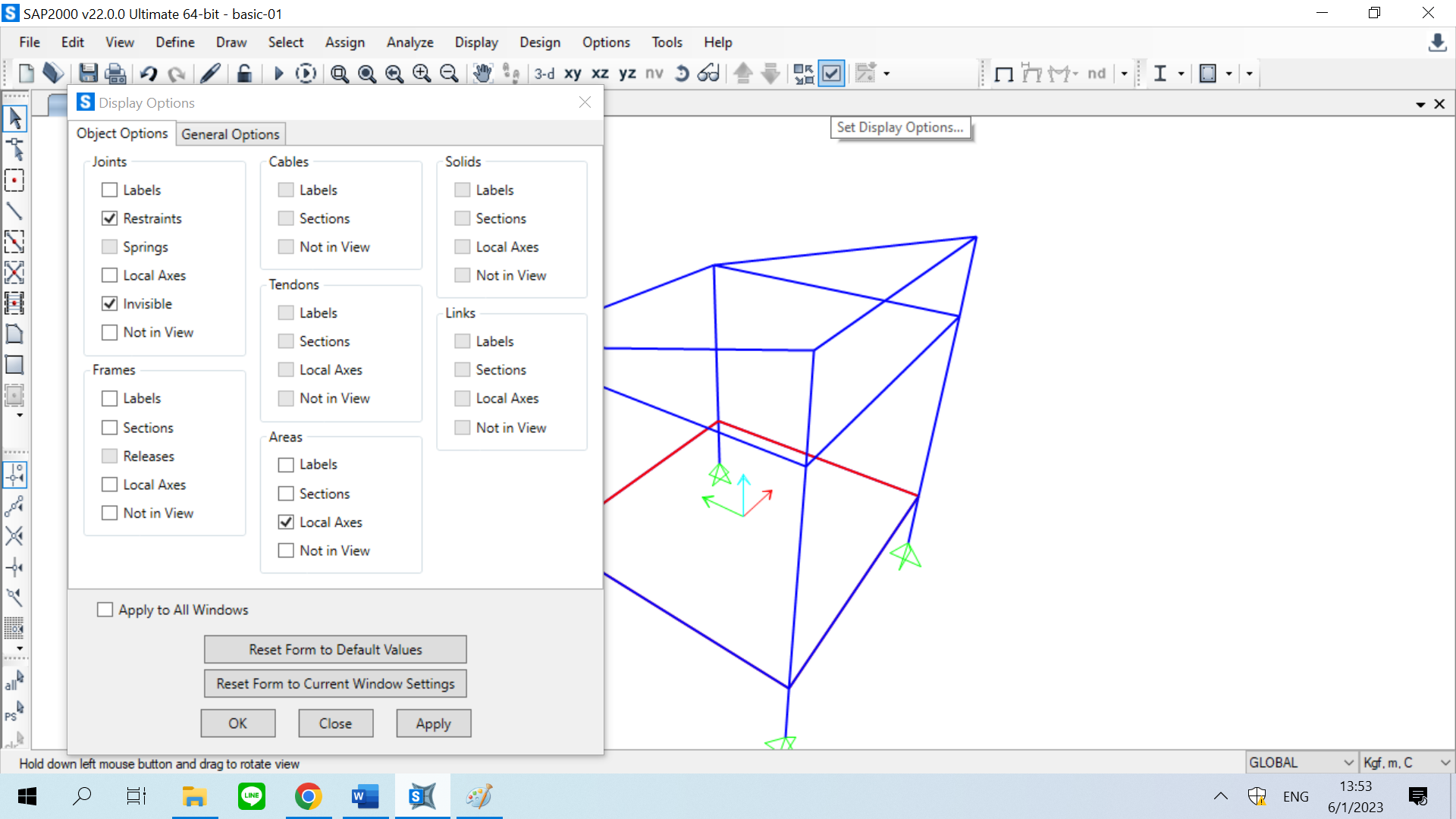Open the Analyze menu

point(409,42)
